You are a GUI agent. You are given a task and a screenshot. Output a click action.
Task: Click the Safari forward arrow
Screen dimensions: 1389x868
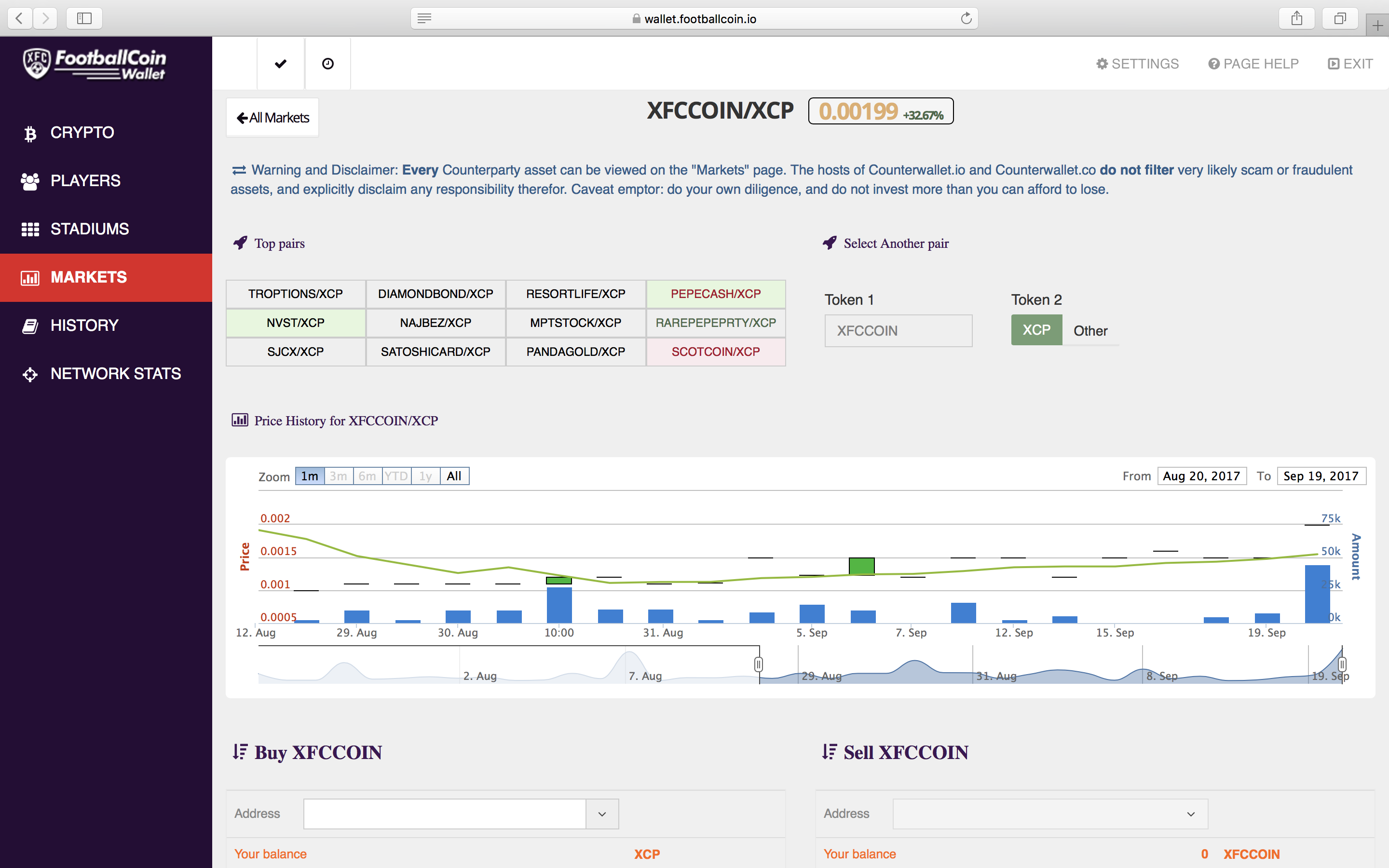(x=45, y=18)
